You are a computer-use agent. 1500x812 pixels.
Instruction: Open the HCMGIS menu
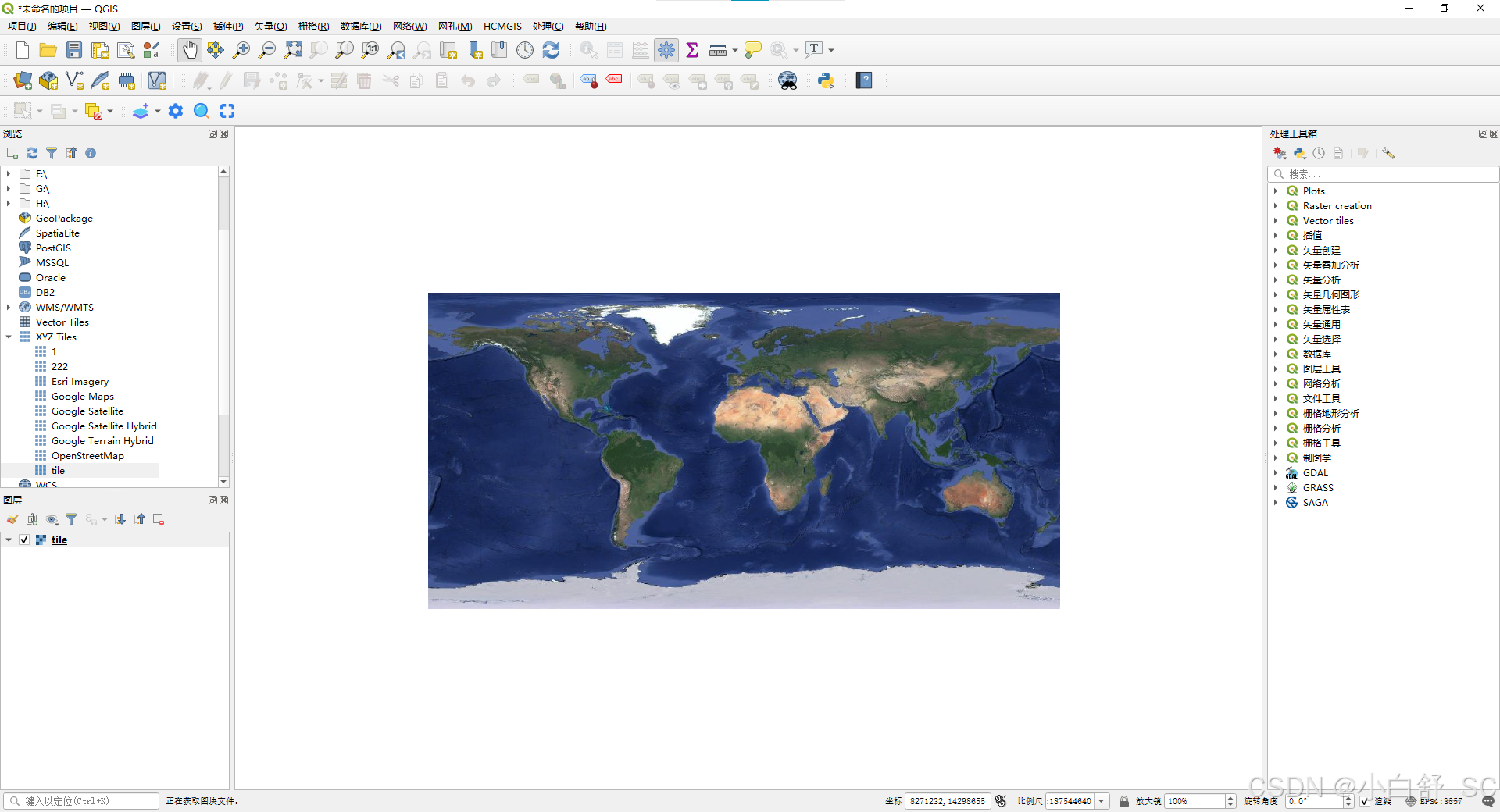502,27
